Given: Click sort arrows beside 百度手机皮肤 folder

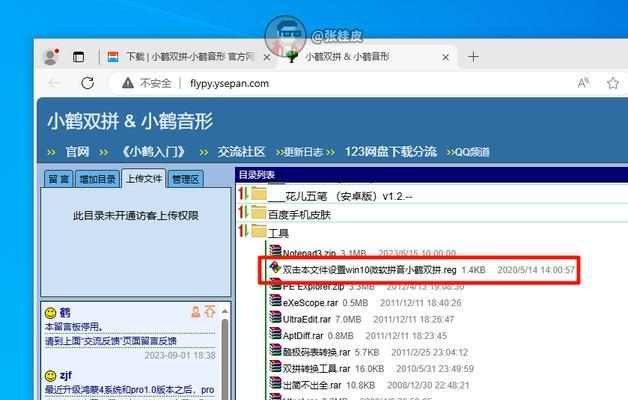Looking at the screenshot, I should click(243, 212).
